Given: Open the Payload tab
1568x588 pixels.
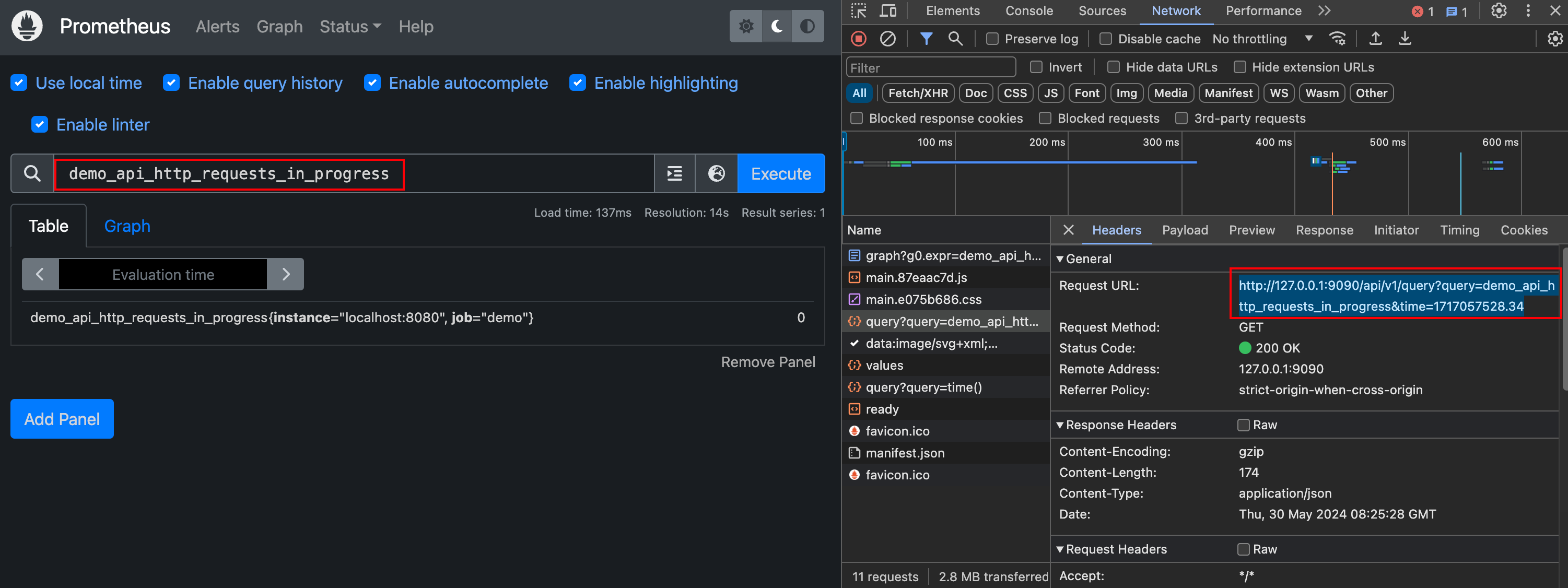Looking at the screenshot, I should (x=1185, y=230).
